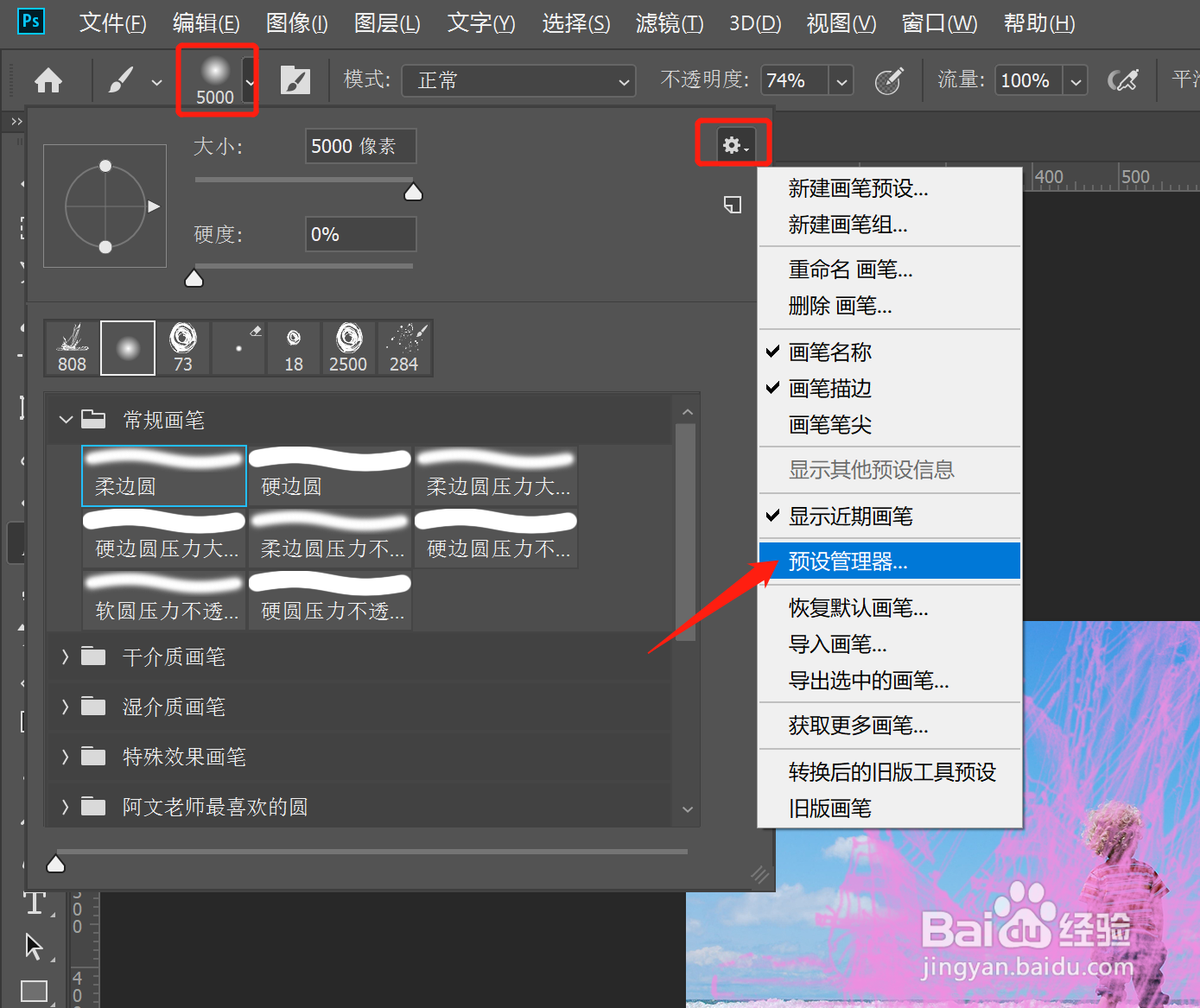1200x1008 pixels.
Task: Expand the 干介质画笔 brush folder
Action: point(173,656)
